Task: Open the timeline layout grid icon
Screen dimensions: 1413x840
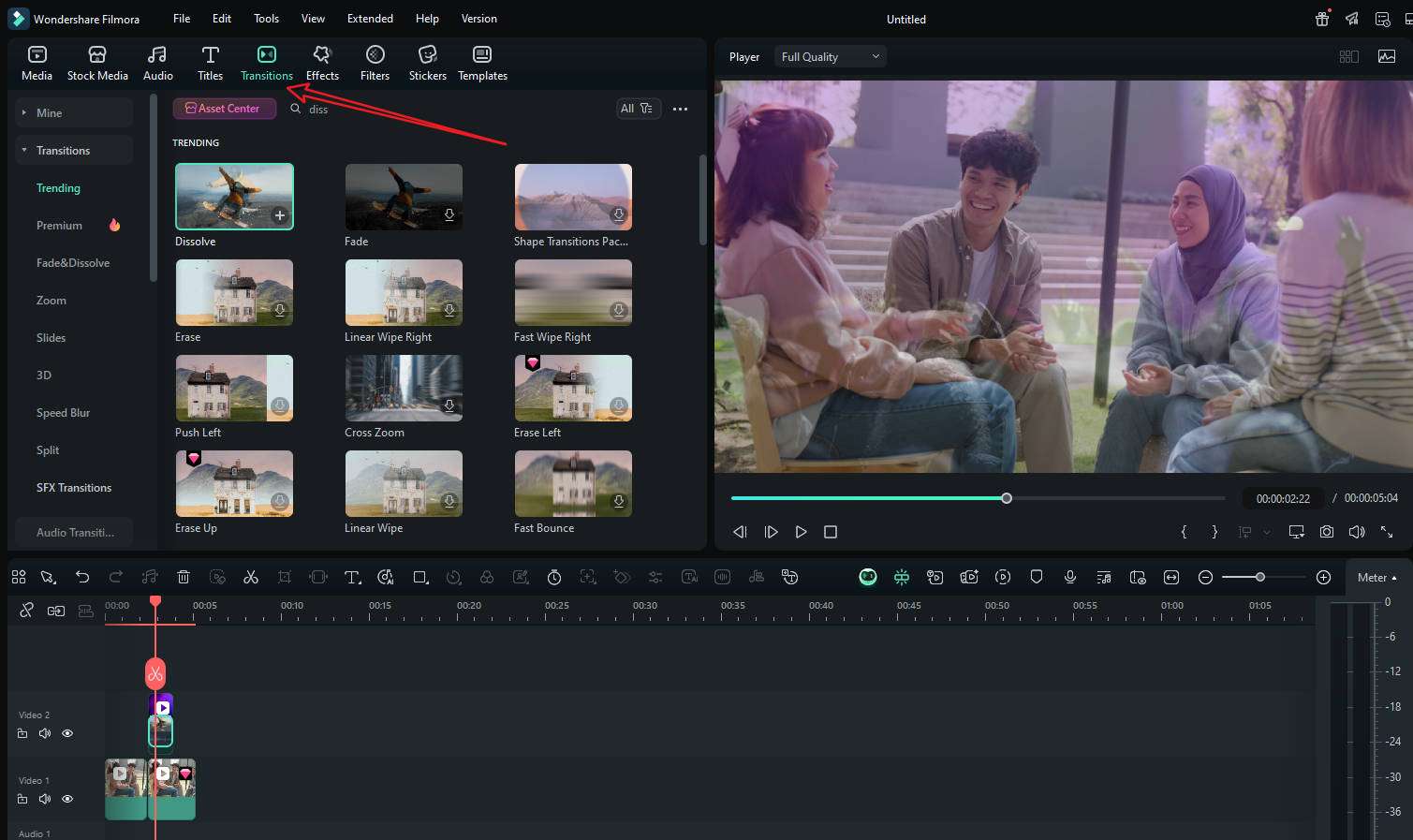Action: [x=19, y=577]
